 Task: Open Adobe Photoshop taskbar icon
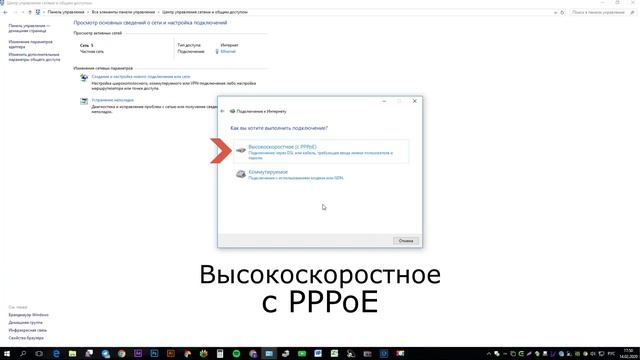tap(154, 353)
